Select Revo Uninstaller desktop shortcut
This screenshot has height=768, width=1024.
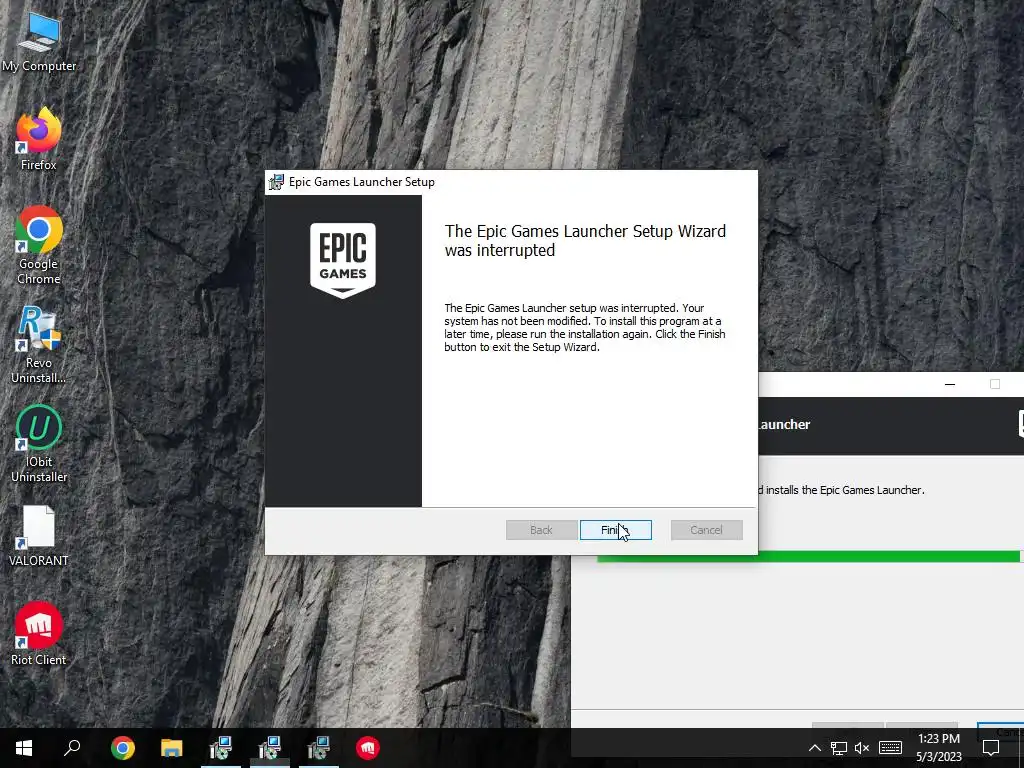[39, 345]
